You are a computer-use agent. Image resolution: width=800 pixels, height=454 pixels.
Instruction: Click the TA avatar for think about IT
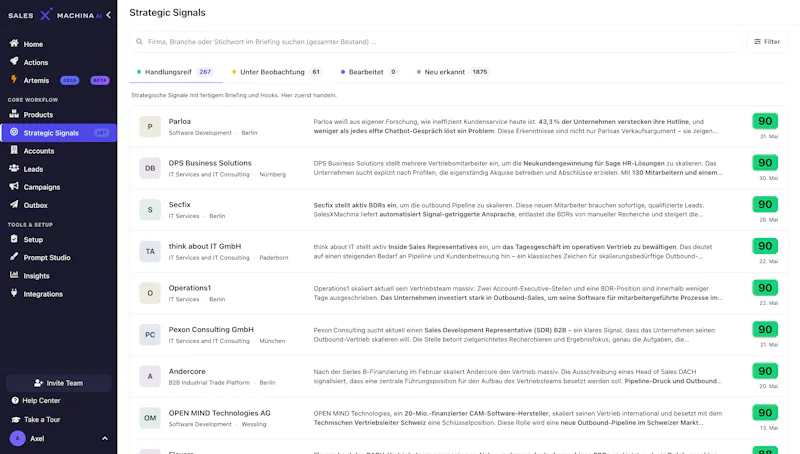click(150, 251)
